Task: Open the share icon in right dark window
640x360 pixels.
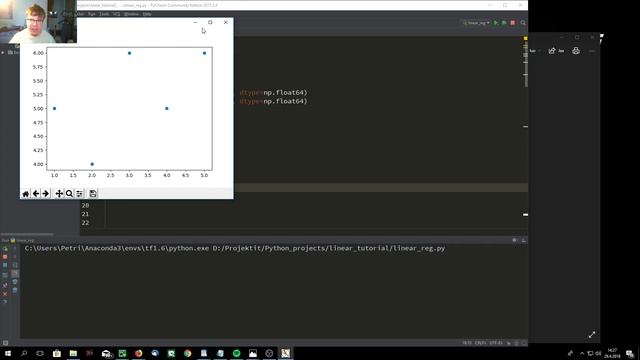Action: (x=552, y=51)
